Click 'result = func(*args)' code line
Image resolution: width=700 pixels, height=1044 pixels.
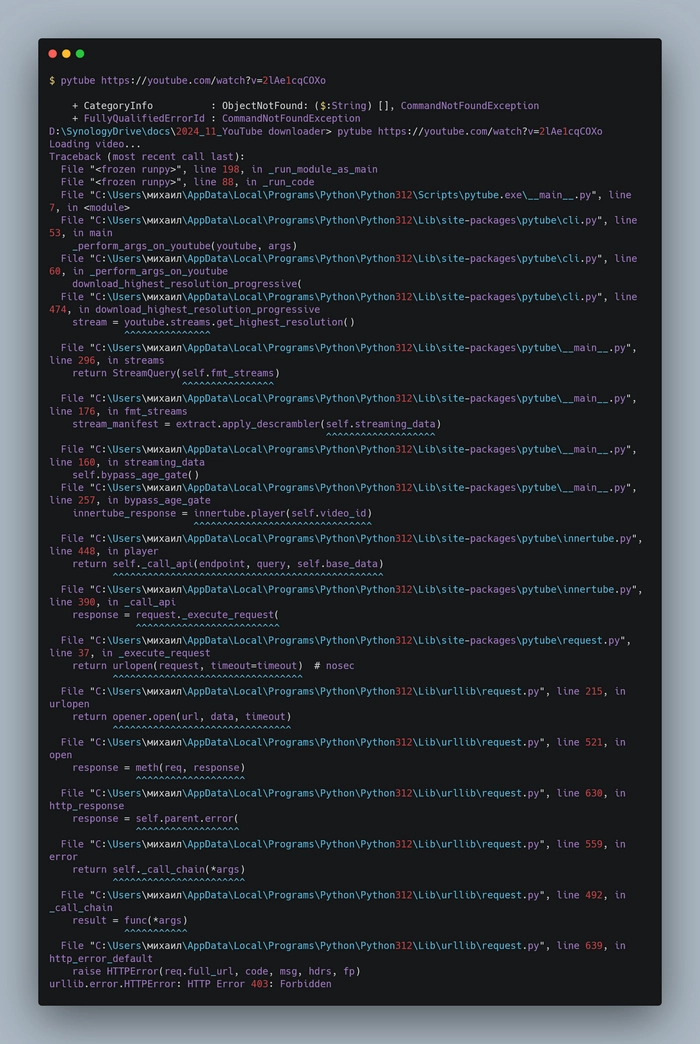coord(130,920)
